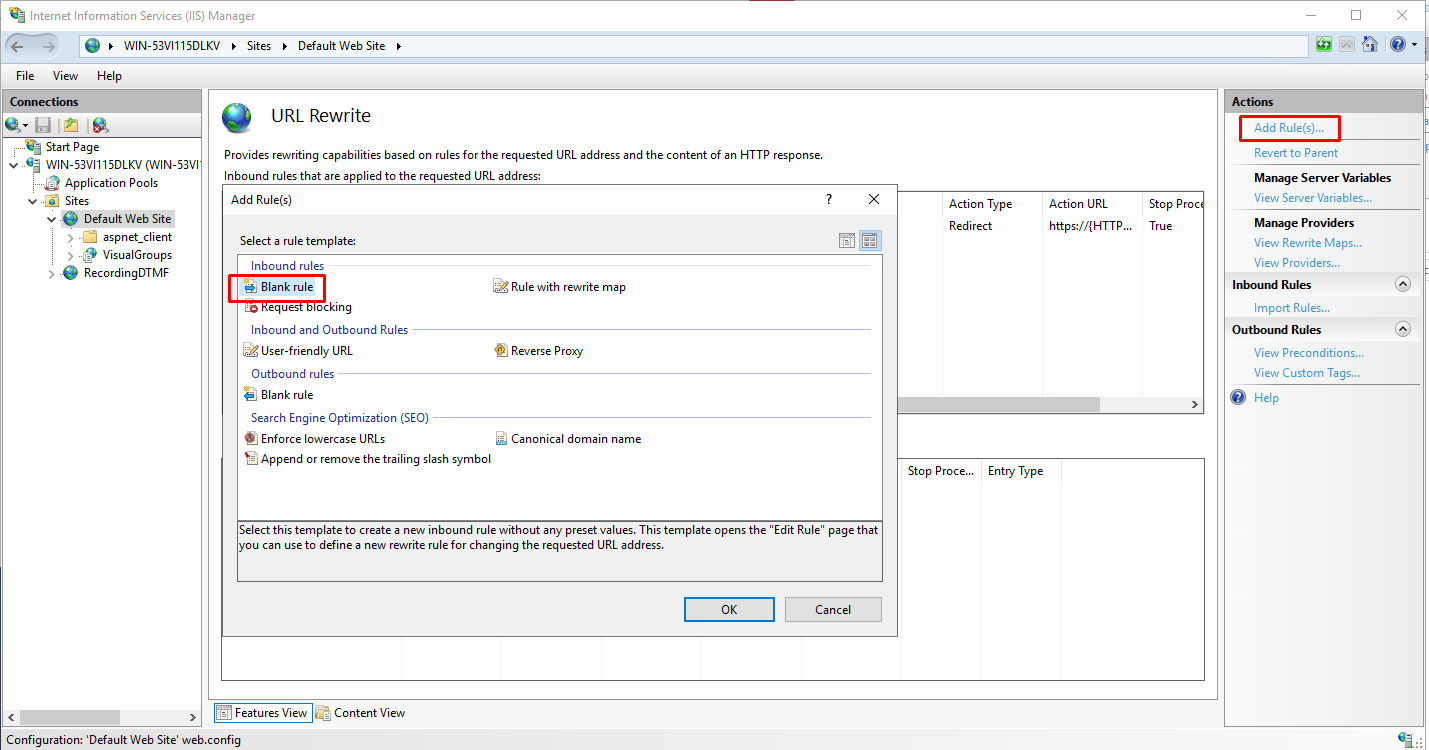Select Rule with rewrite map template
1429x750 pixels.
click(x=567, y=287)
